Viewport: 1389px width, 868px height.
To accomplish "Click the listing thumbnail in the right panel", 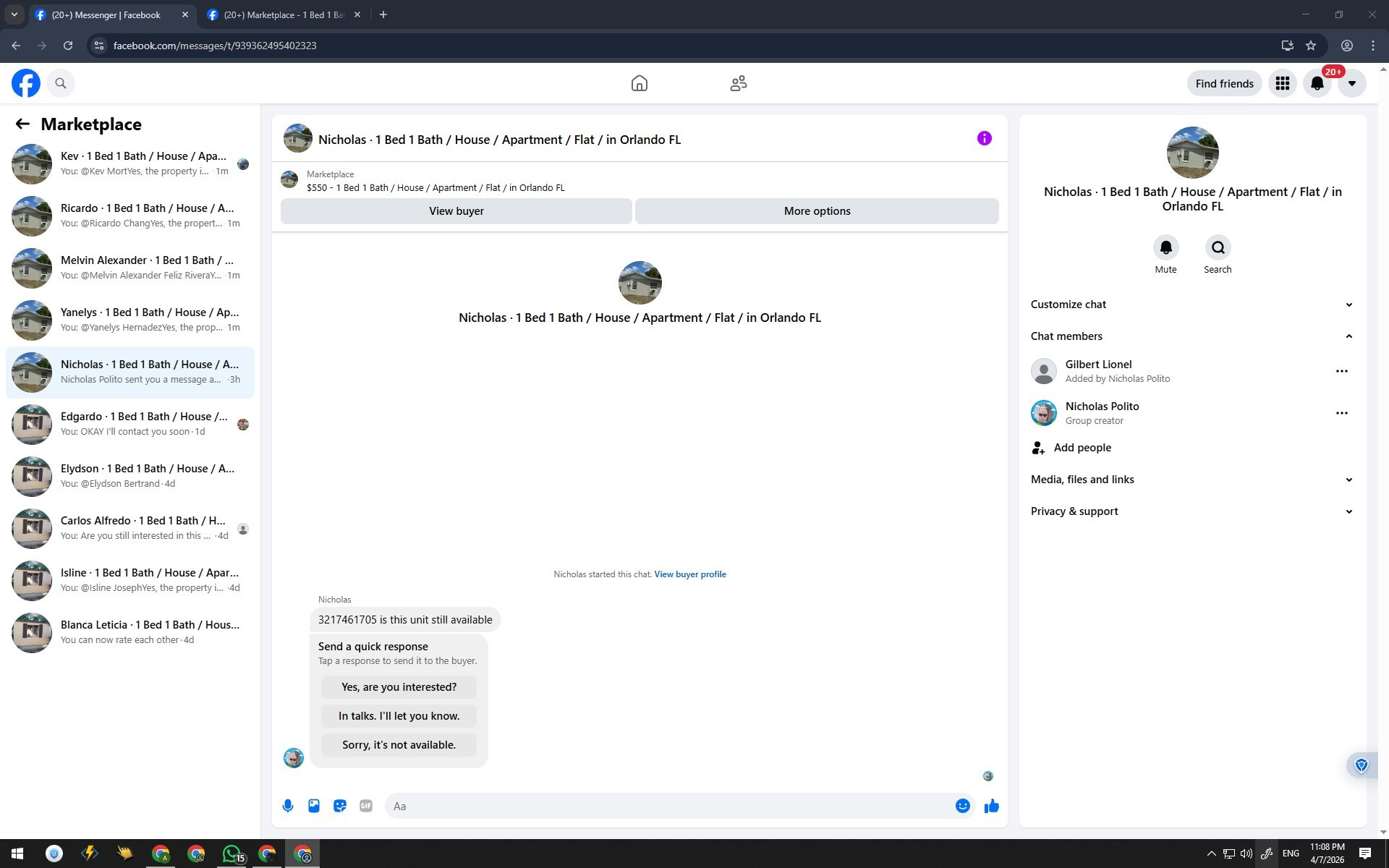I will (x=1192, y=153).
